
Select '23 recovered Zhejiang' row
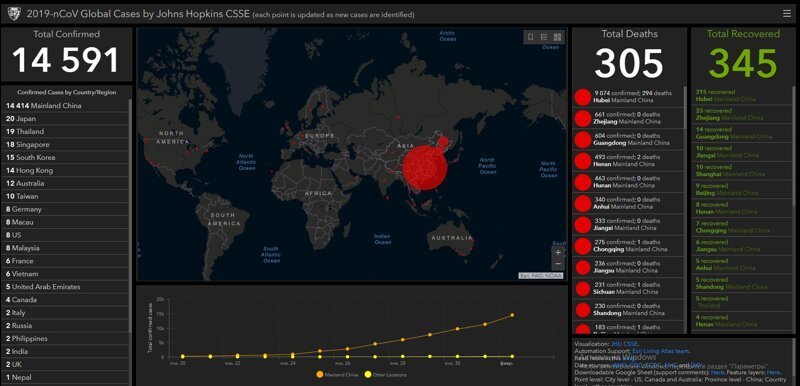[x=743, y=114]
